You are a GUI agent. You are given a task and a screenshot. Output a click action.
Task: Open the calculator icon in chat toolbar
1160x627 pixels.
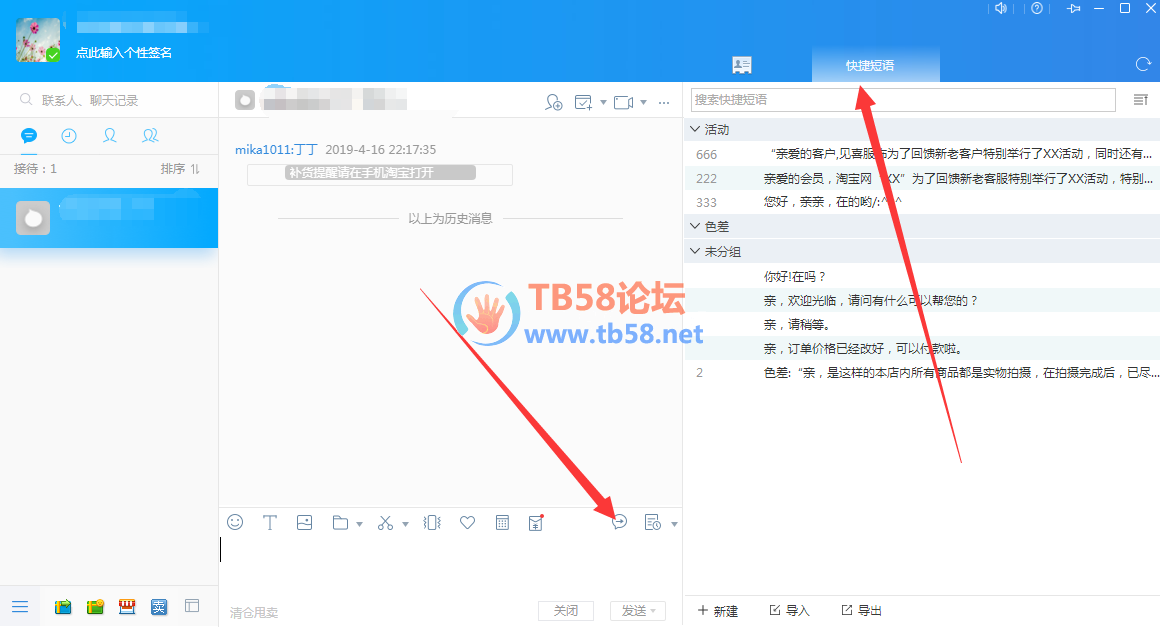tap(503, 522)
